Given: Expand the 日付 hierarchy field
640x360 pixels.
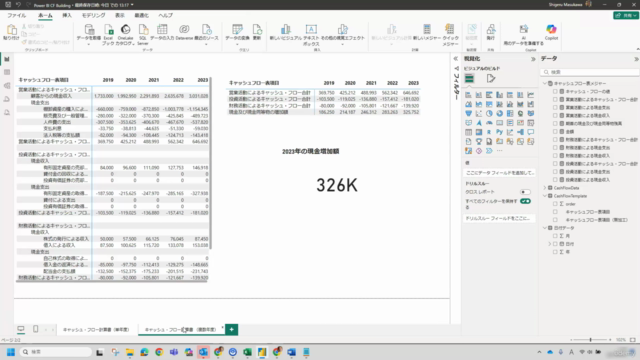Looking at the screenshot, I should (x=549, y=244).
